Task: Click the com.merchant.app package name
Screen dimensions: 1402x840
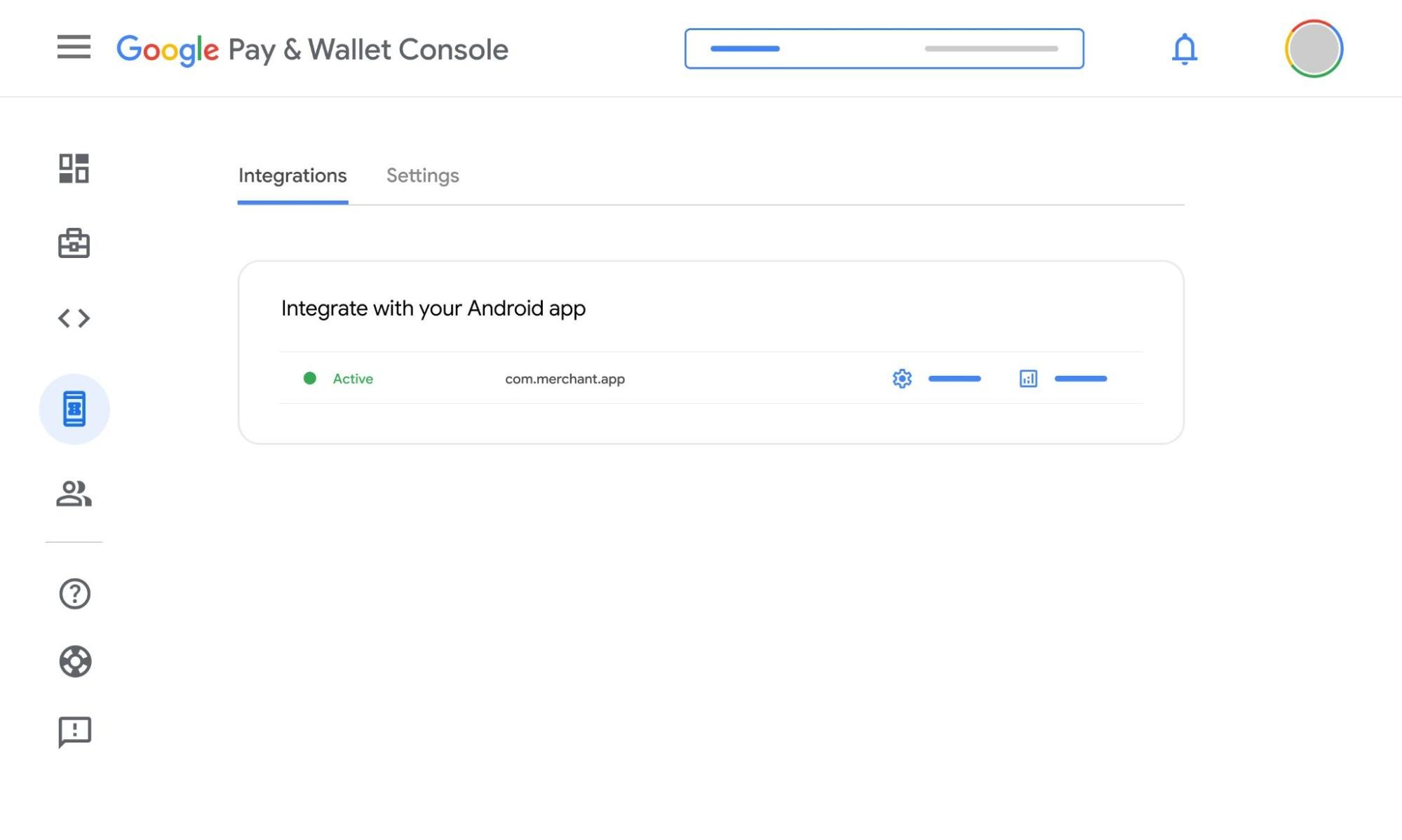Action: (565, 379)
